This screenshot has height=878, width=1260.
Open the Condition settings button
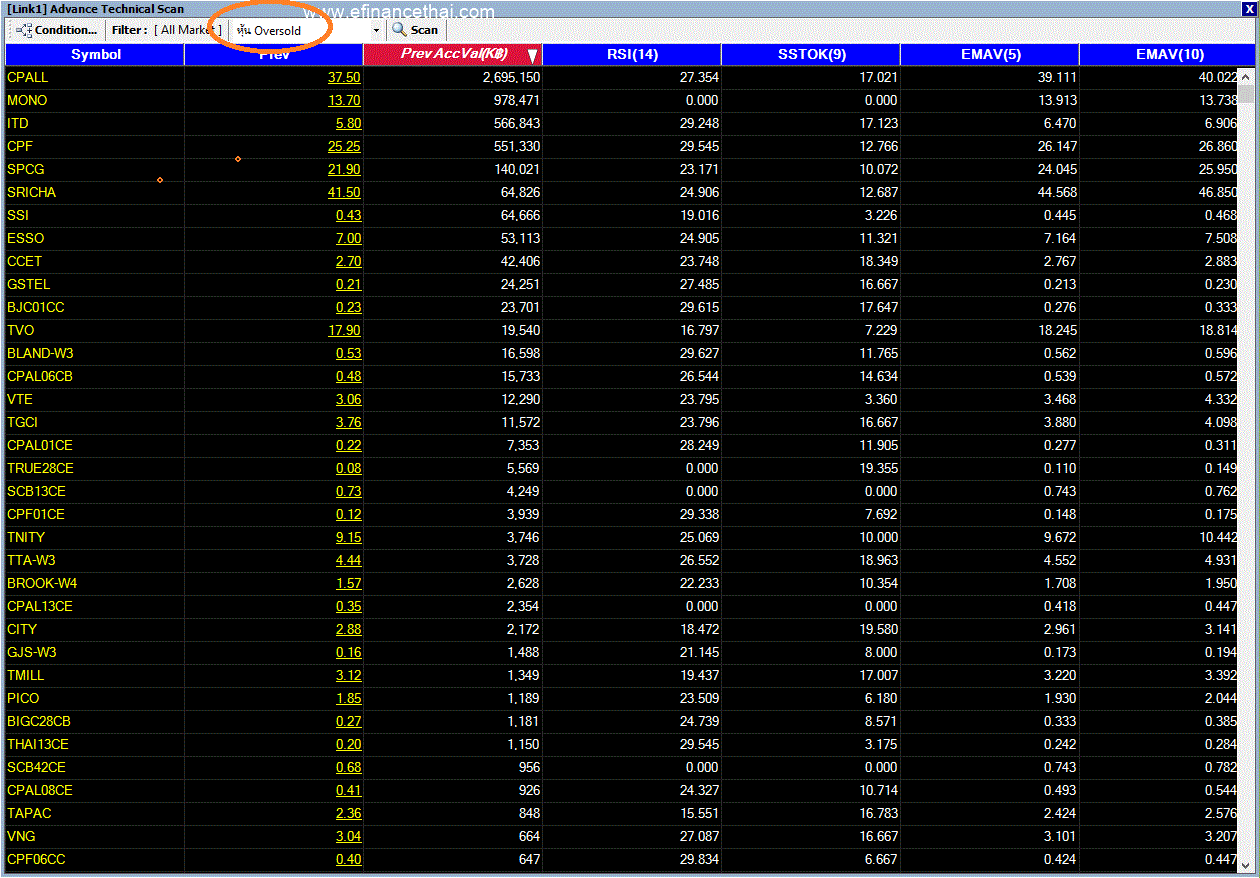tap(56, 30)
